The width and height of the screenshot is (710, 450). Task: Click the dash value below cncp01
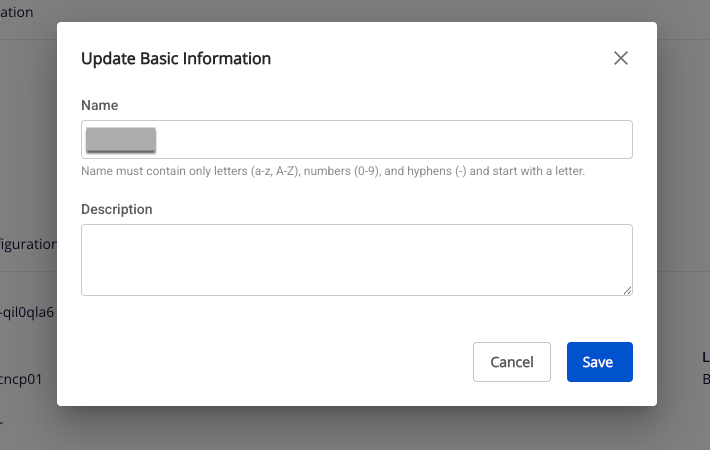(3, 421)
